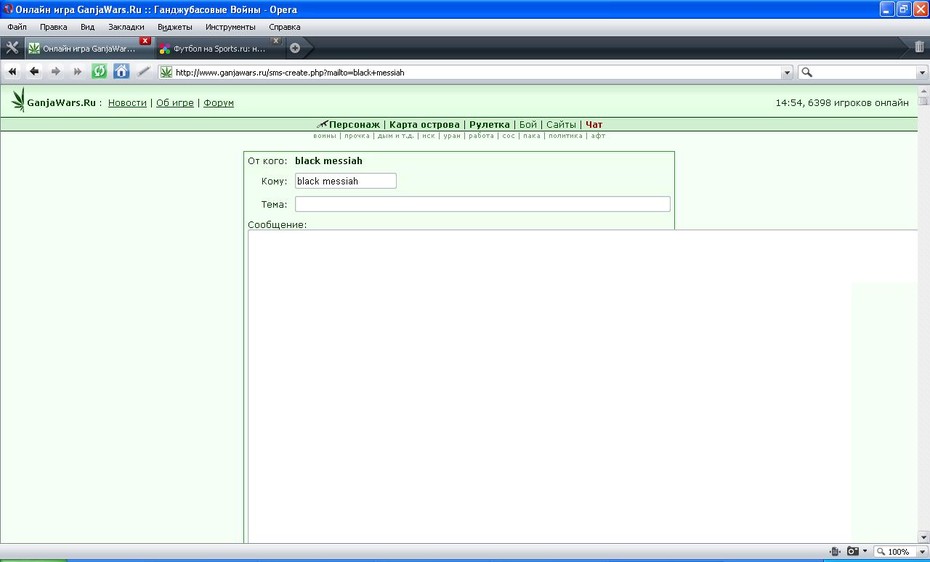
Task: Click the Fit to Width status bar icon
Action: click(835, 551)
